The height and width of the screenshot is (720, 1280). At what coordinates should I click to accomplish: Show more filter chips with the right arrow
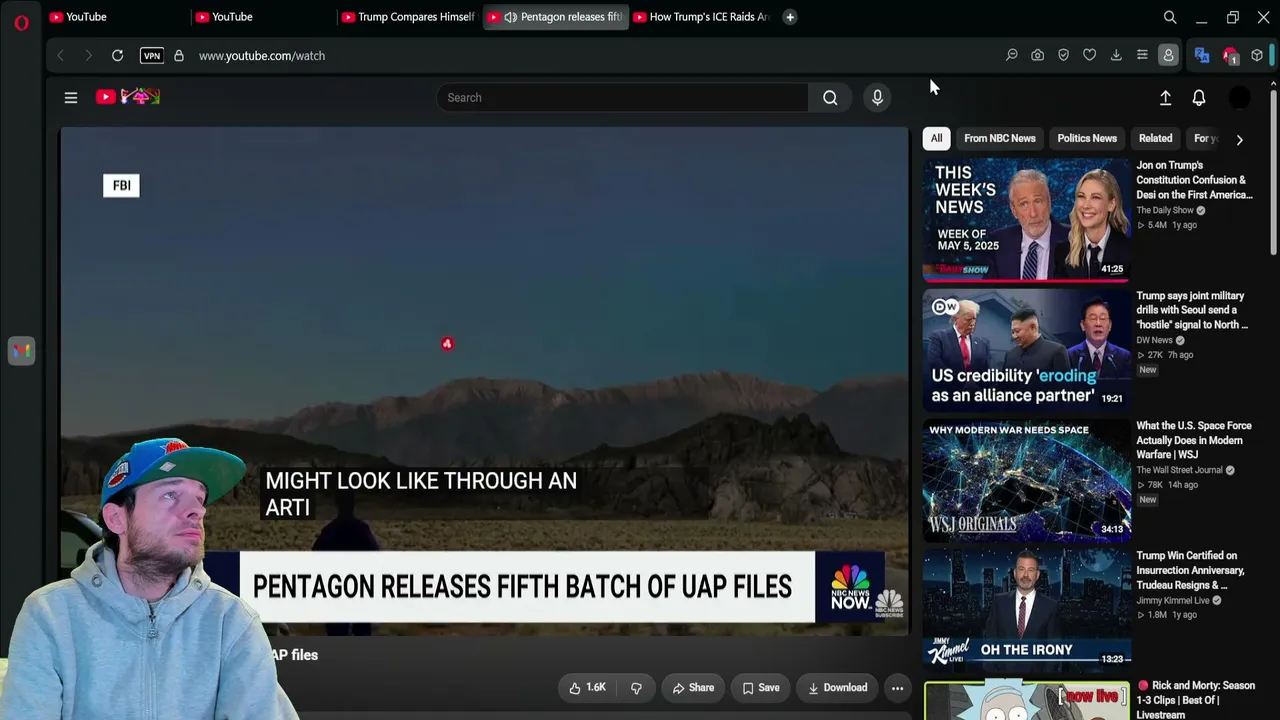[x=1239, y=140]
